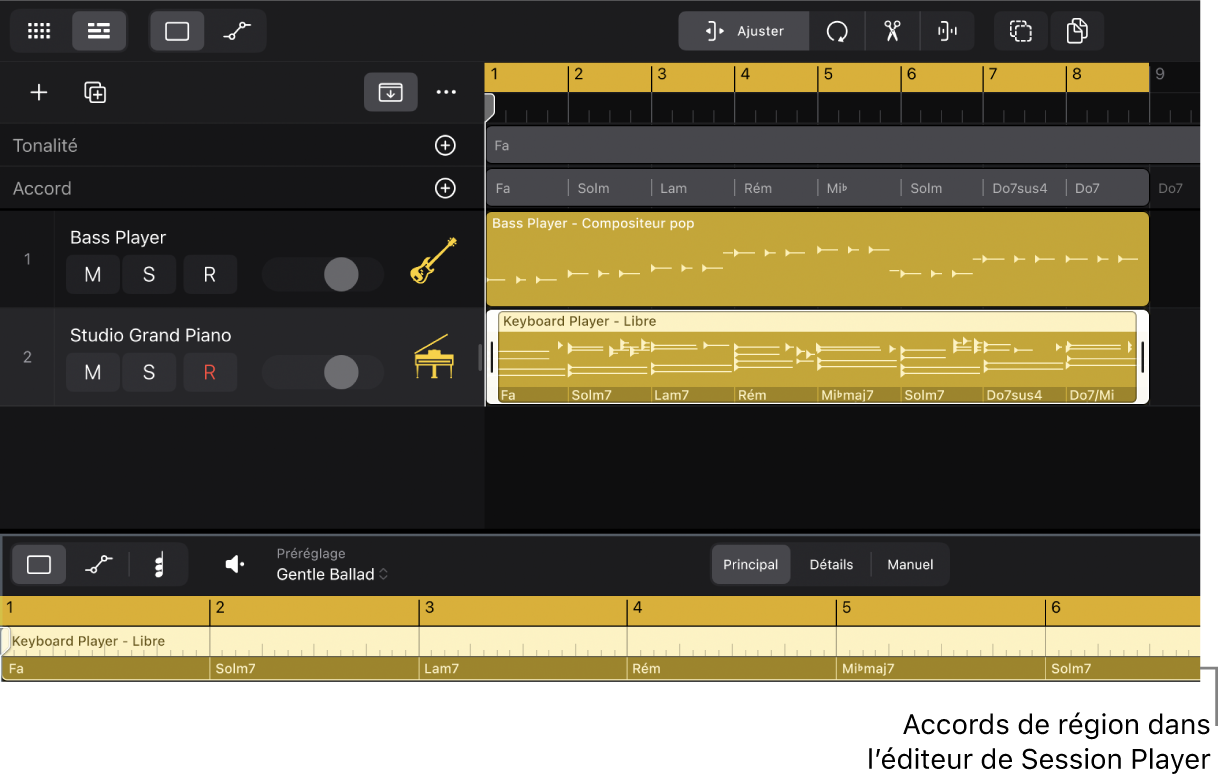1218x782 pixels.
Task: Switch to the Détails tab
Action: pos(831,565)
